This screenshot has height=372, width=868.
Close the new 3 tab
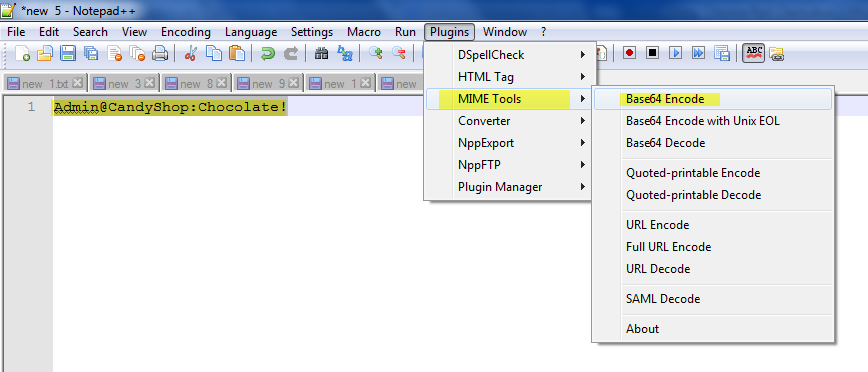tap(150, 83)
